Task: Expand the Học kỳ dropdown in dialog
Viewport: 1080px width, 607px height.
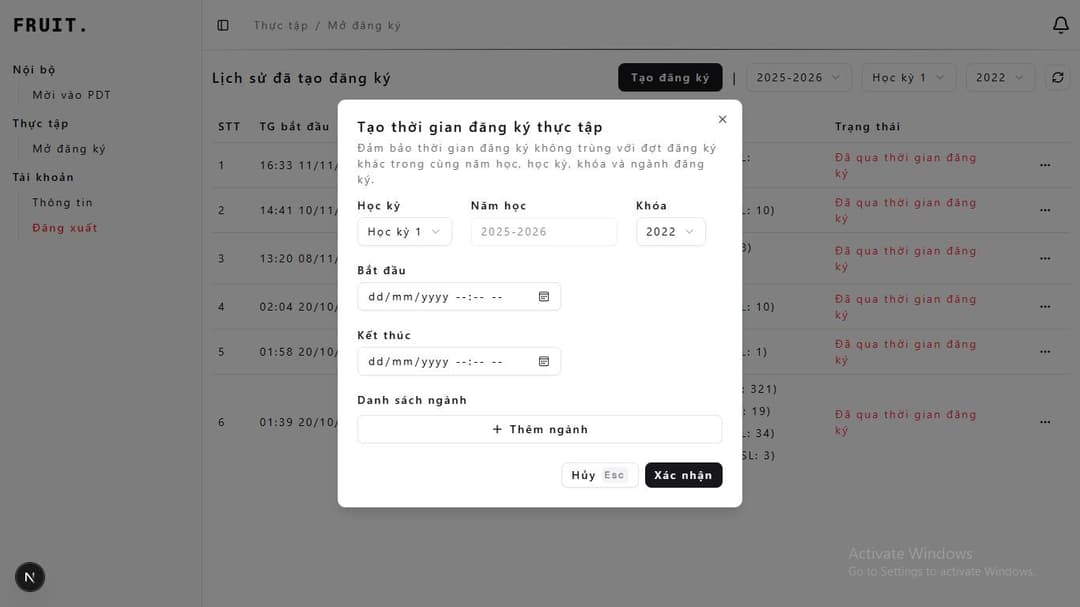Action: tap(404, 232)
